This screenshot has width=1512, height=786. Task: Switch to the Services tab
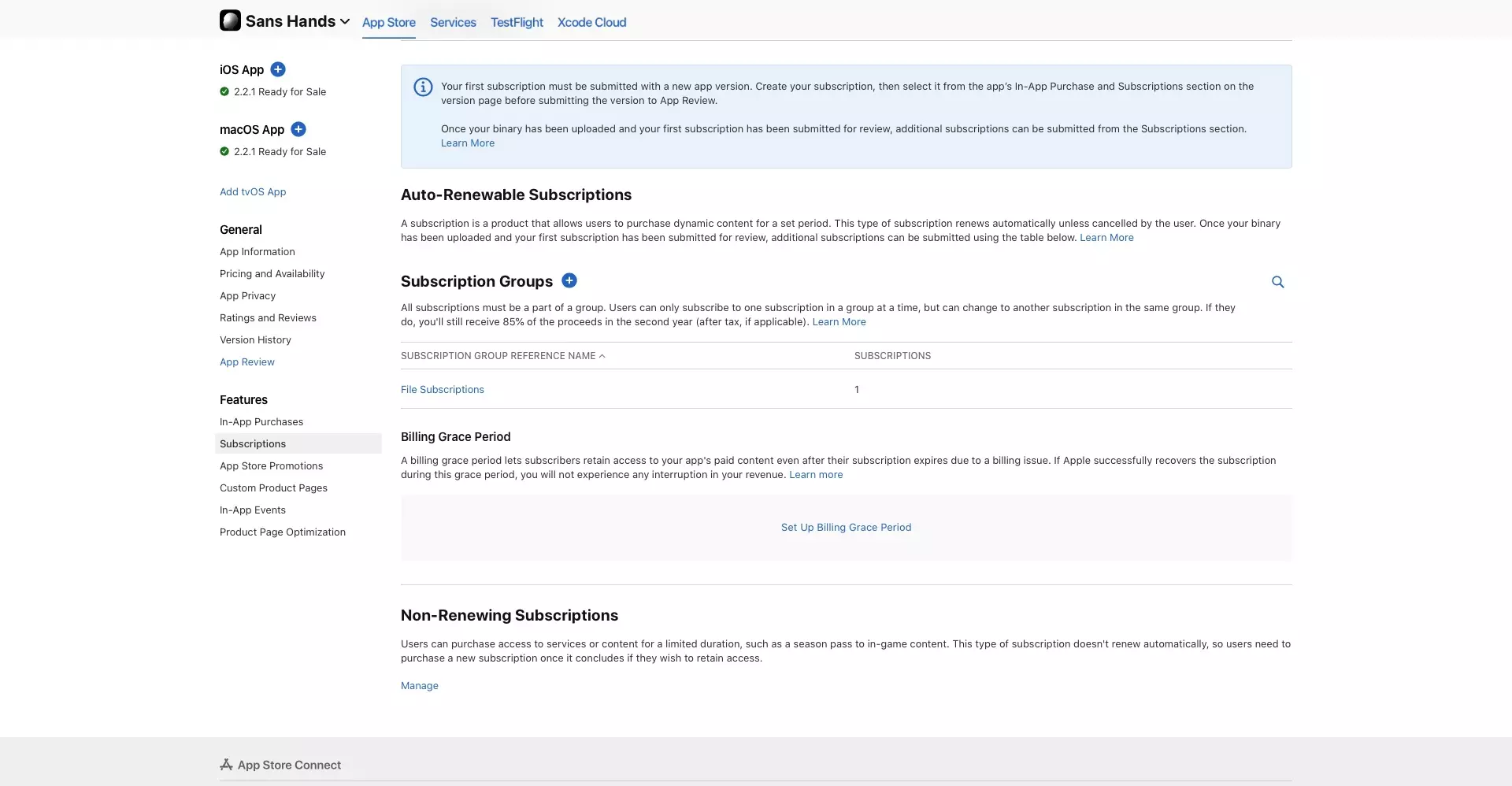click(x=453, y=22)
